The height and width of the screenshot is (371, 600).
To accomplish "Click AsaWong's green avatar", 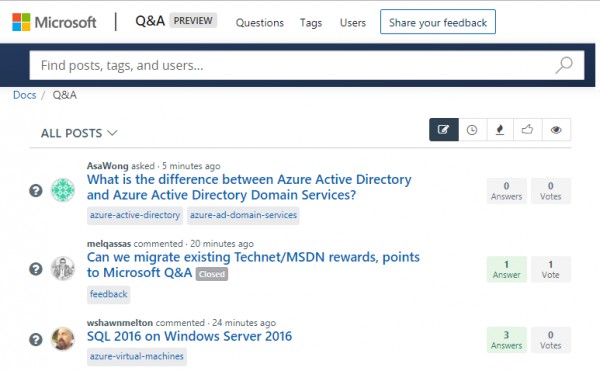I will tap(63, 190).
